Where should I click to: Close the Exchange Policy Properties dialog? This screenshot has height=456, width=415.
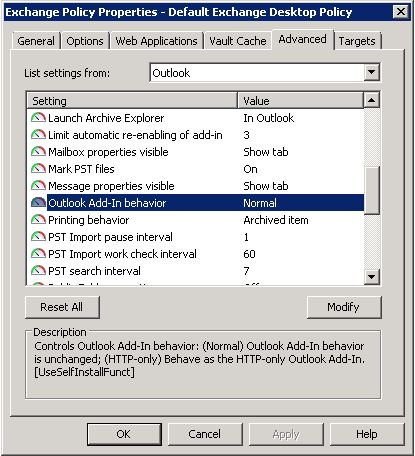[401, 12]
